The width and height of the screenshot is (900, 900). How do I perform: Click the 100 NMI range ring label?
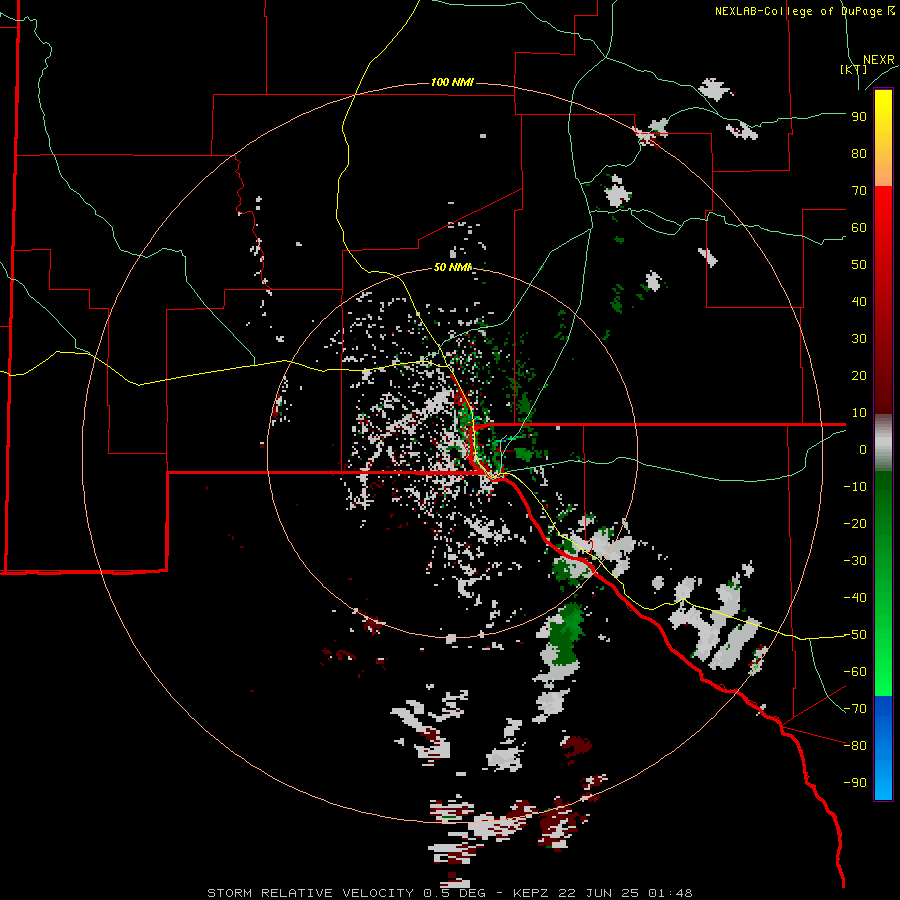click(x=452, y=82)
